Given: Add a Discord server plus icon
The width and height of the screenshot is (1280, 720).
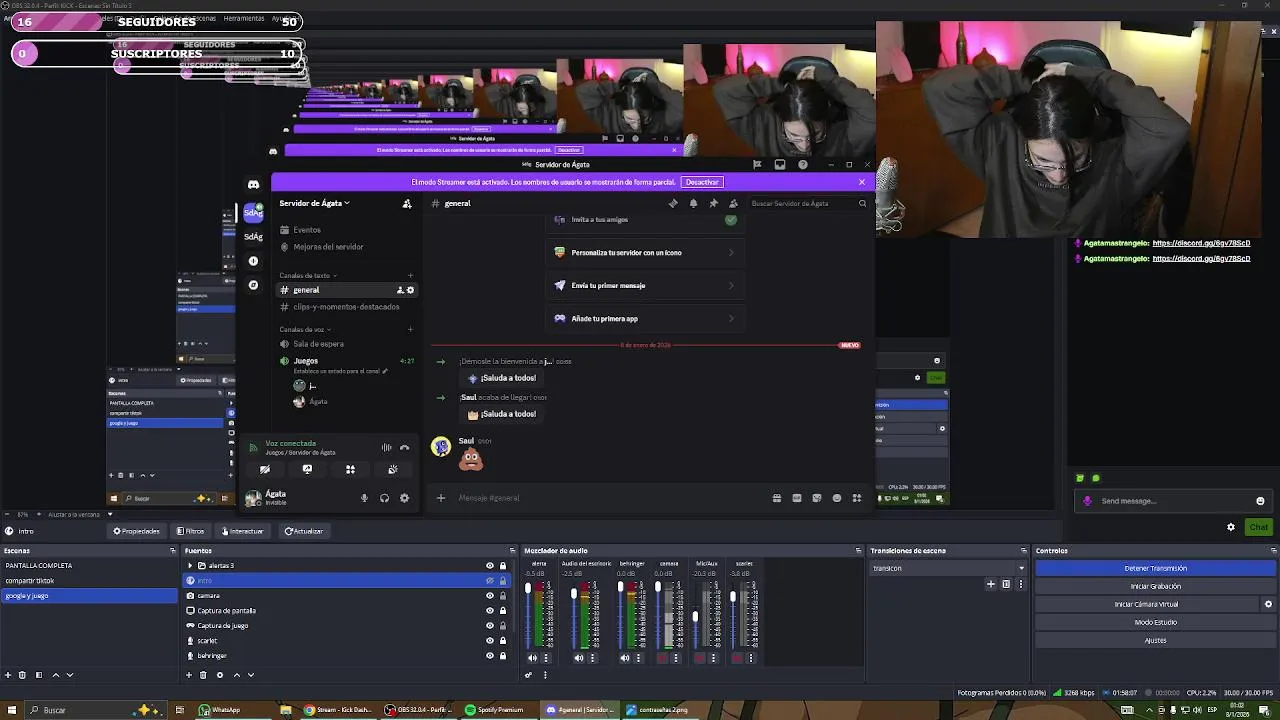Looking at the screenshot, I should coord(253,261).
